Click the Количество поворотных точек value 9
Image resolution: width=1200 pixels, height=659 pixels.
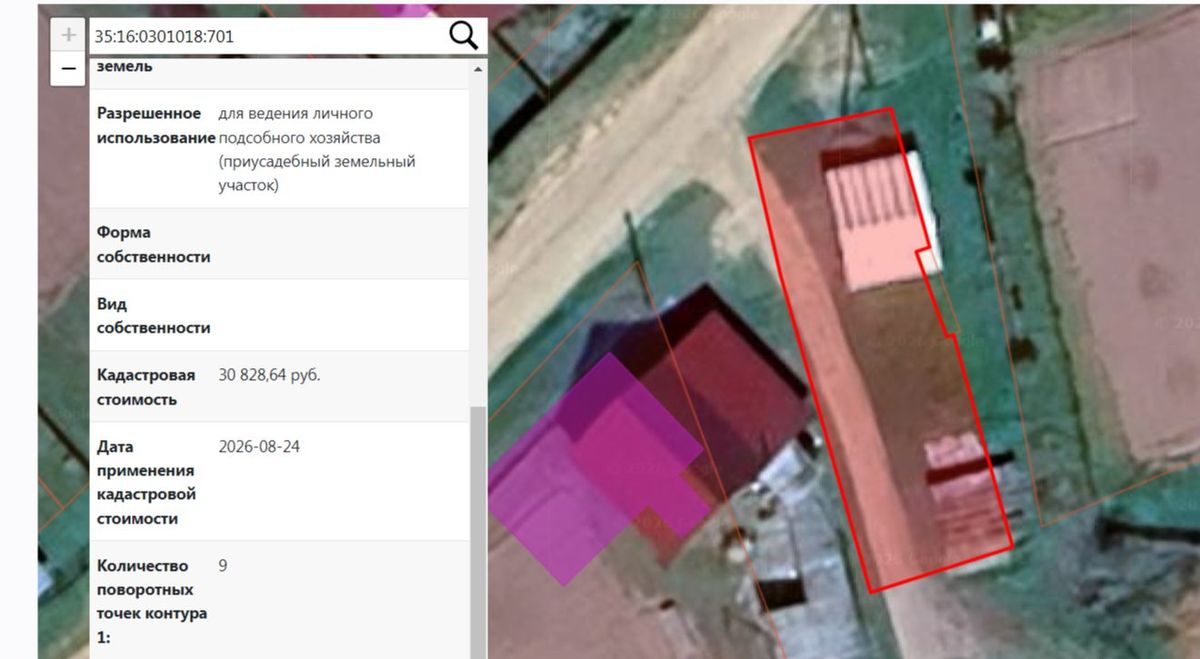coord(222,566)
